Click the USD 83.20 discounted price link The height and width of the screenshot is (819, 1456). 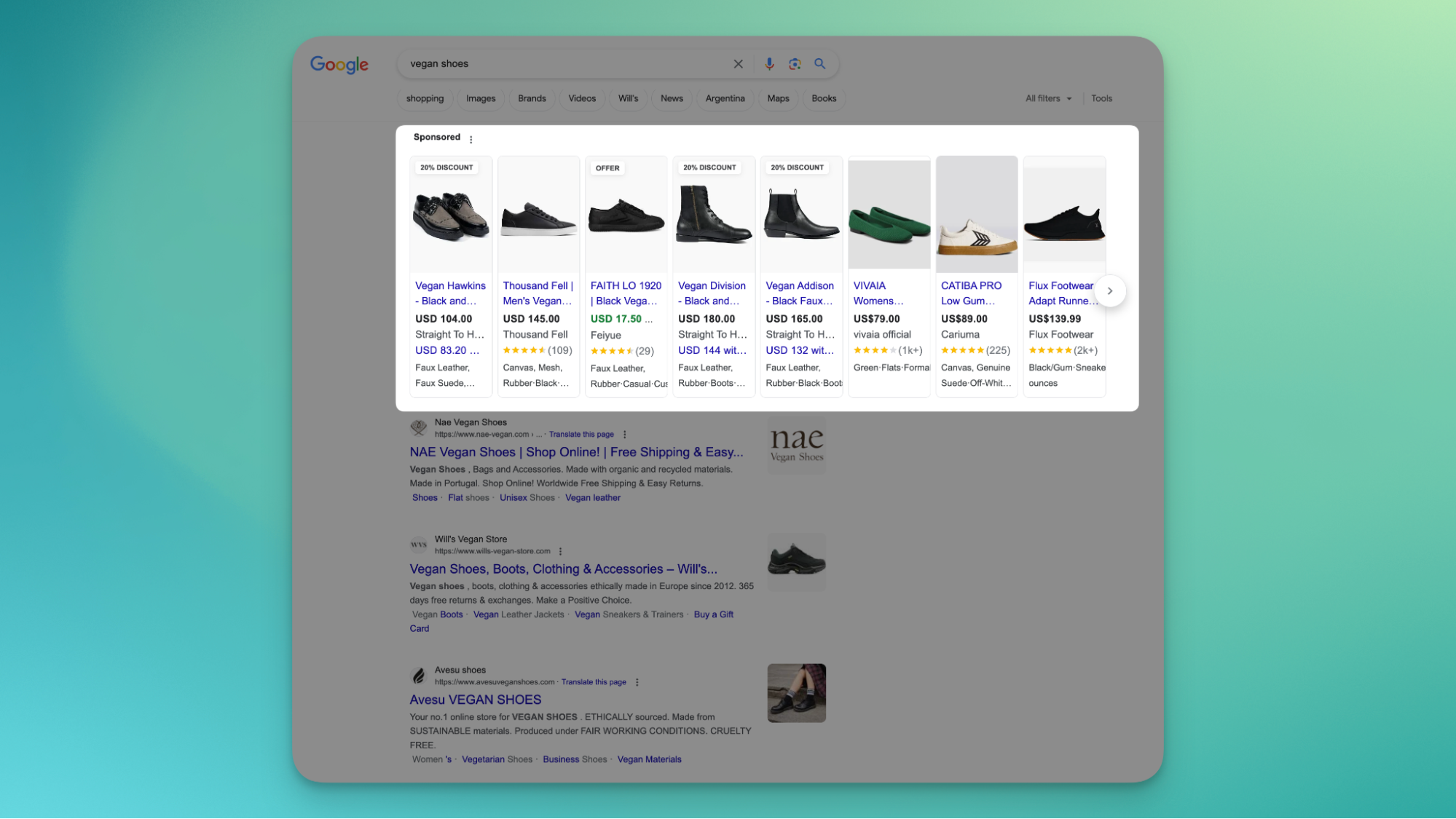pos(446,351)
